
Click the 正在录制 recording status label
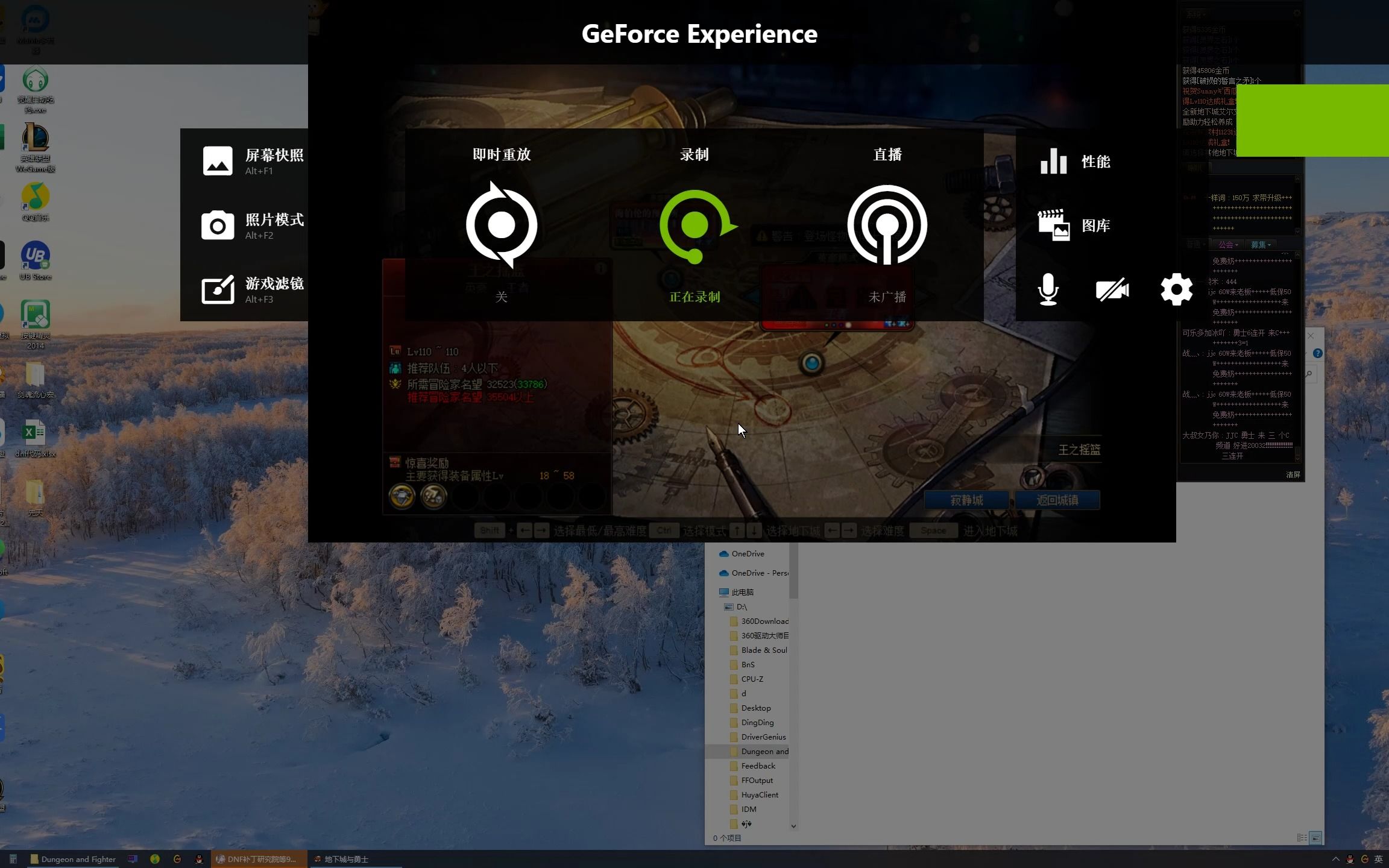[x=695, y=297]
